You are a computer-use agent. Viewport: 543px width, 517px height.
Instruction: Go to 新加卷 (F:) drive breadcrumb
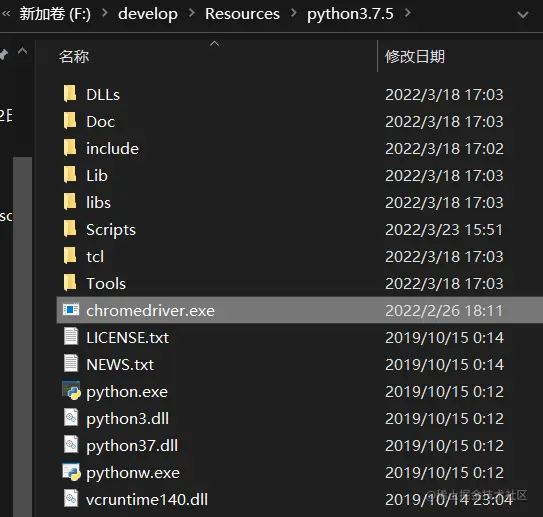(55, 14)
